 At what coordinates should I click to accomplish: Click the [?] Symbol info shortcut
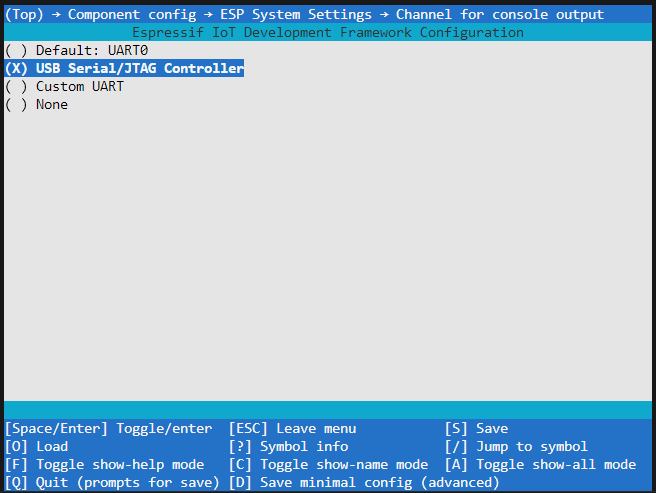pos(288,447)
